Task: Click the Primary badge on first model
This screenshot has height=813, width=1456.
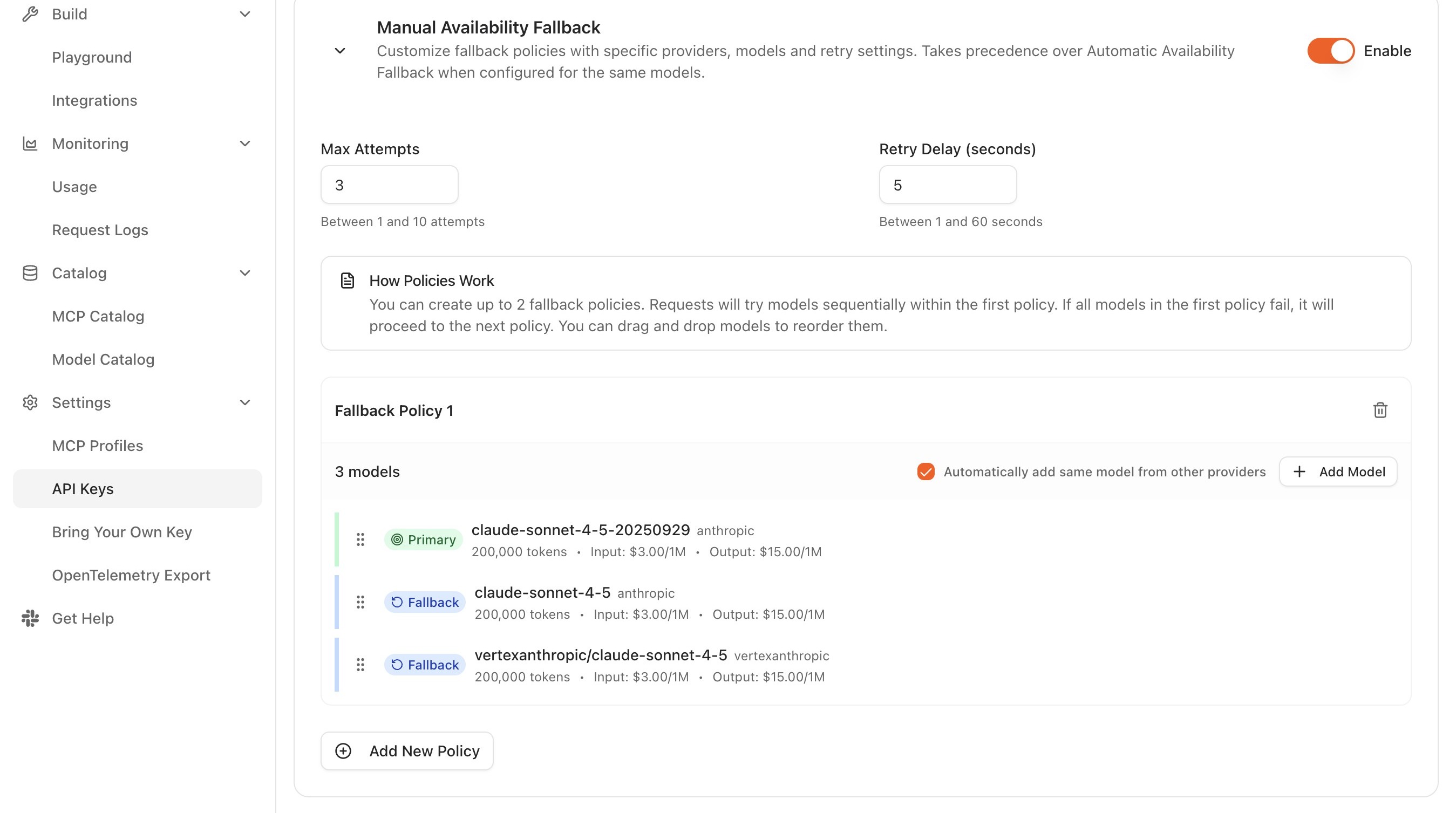Action: point(423,539)
